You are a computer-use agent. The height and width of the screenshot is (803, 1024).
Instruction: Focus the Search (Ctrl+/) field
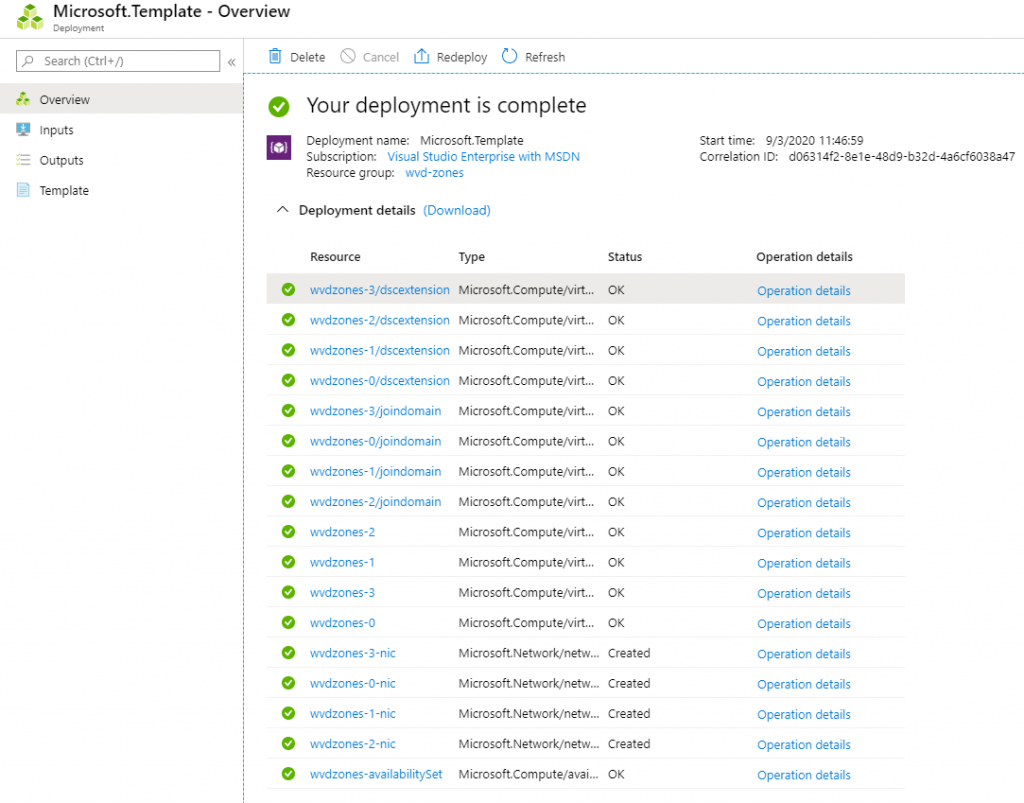[118, 61]
